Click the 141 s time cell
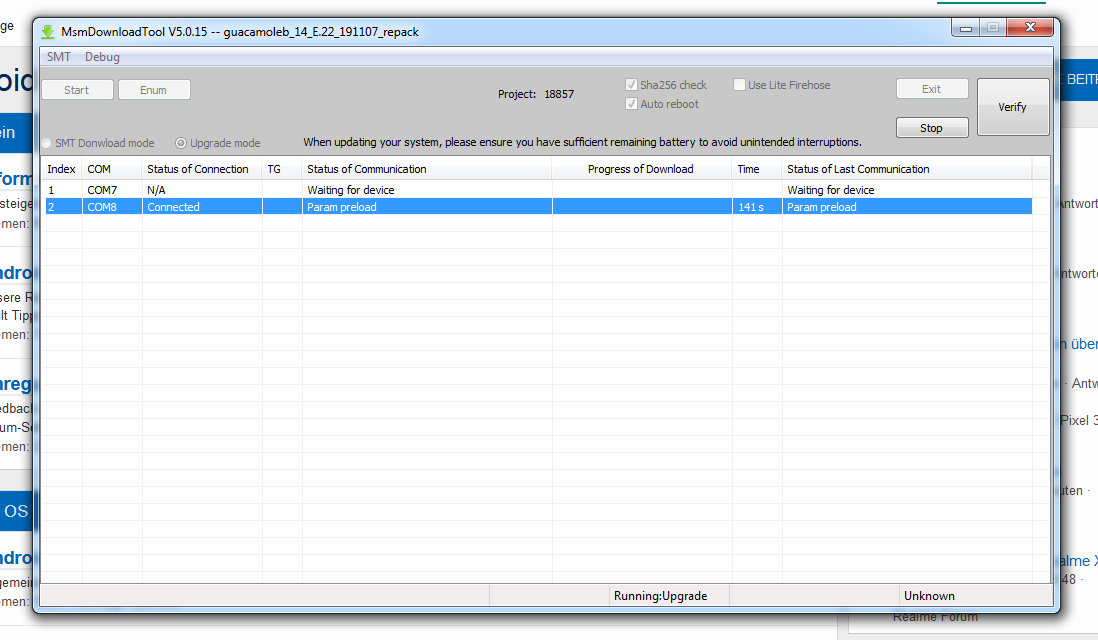This screenshot has width=1098, height=640. (x=757, y=207)
